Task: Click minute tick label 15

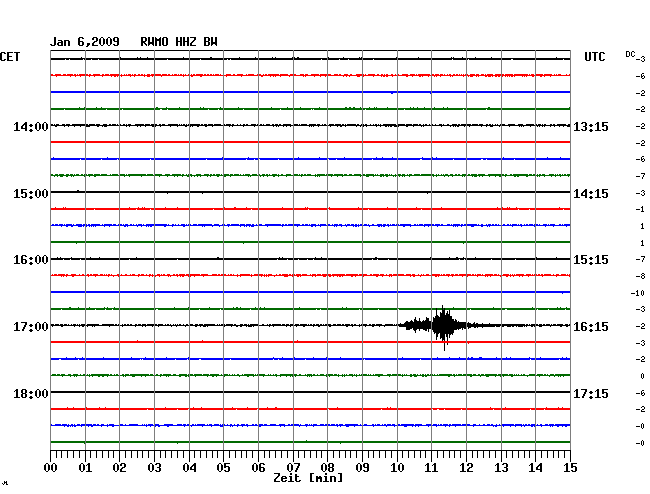Action: click(x=570, y=467)
